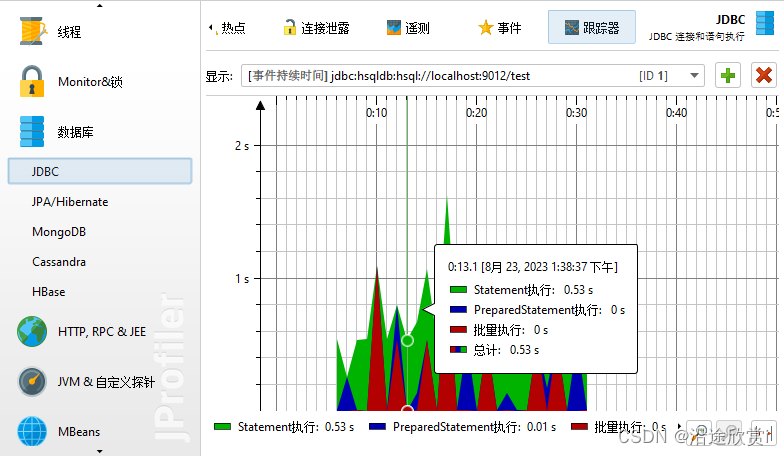Click the 0:10 time axis label

click(376, 113)
